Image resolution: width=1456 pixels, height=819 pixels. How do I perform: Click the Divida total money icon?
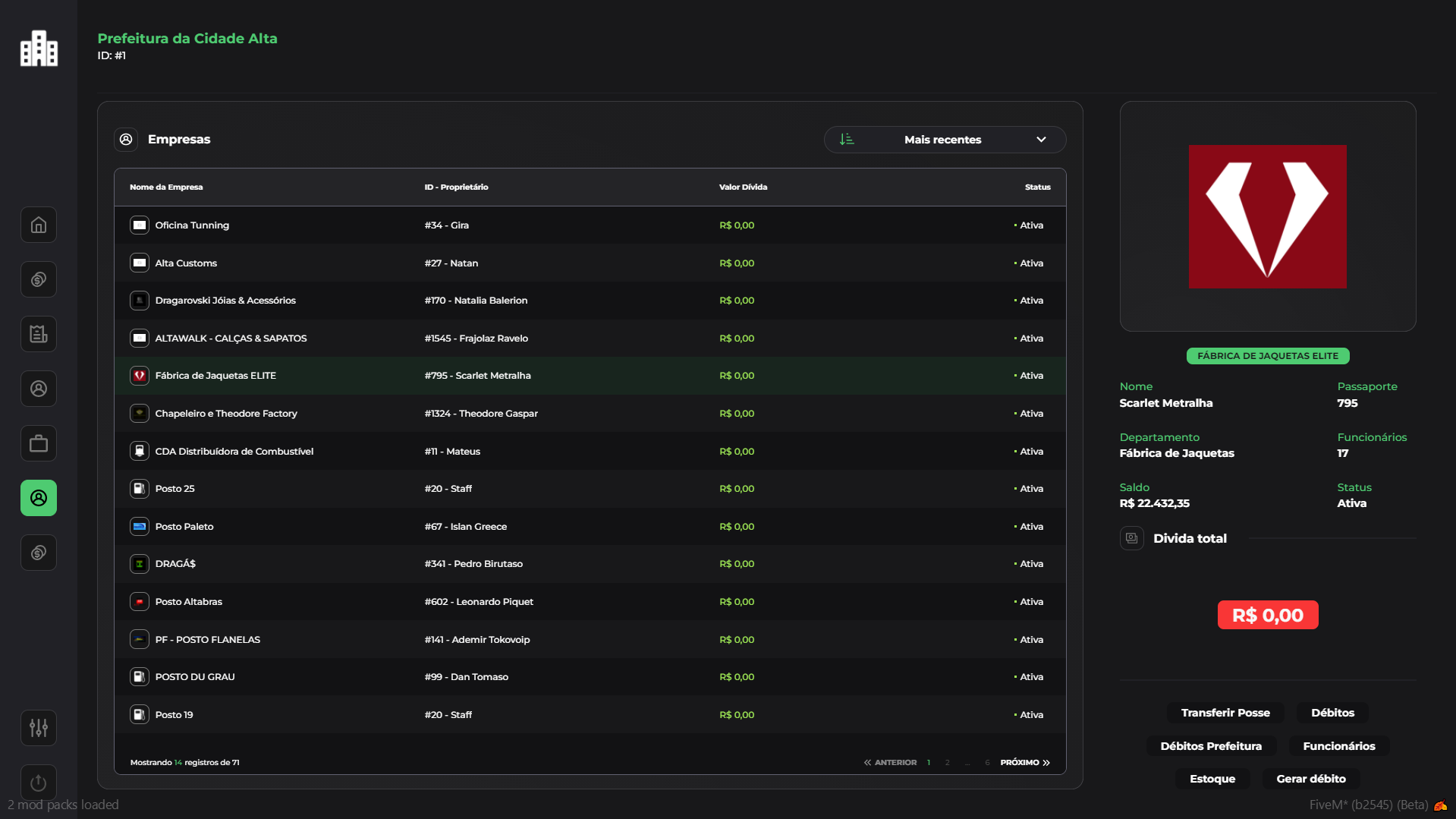[1131, 538]
